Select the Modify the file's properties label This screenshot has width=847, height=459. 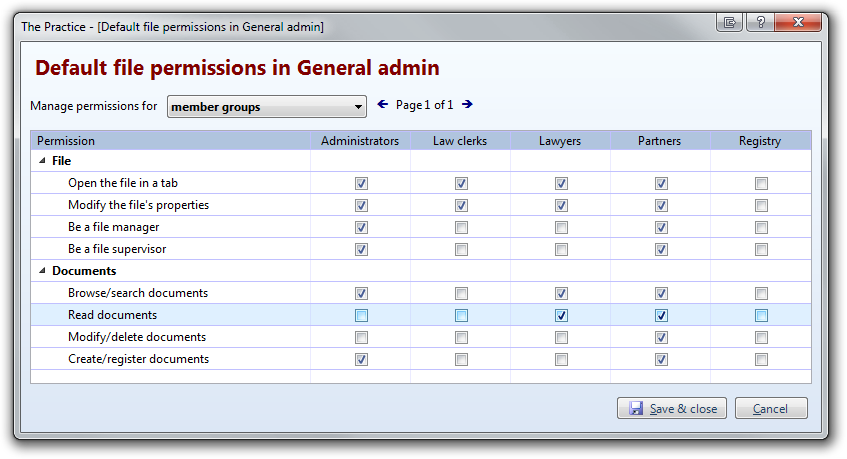138,205
